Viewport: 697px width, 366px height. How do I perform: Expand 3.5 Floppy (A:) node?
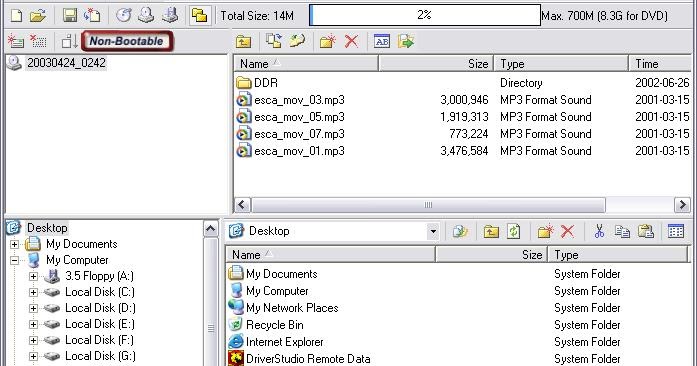click(33, 276)
